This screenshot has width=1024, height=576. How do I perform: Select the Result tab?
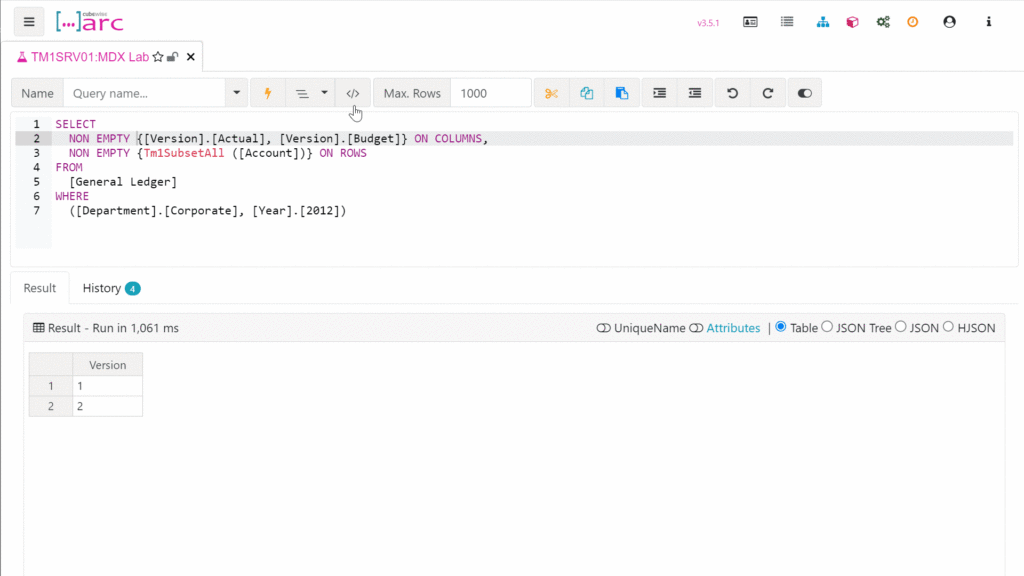40,288
